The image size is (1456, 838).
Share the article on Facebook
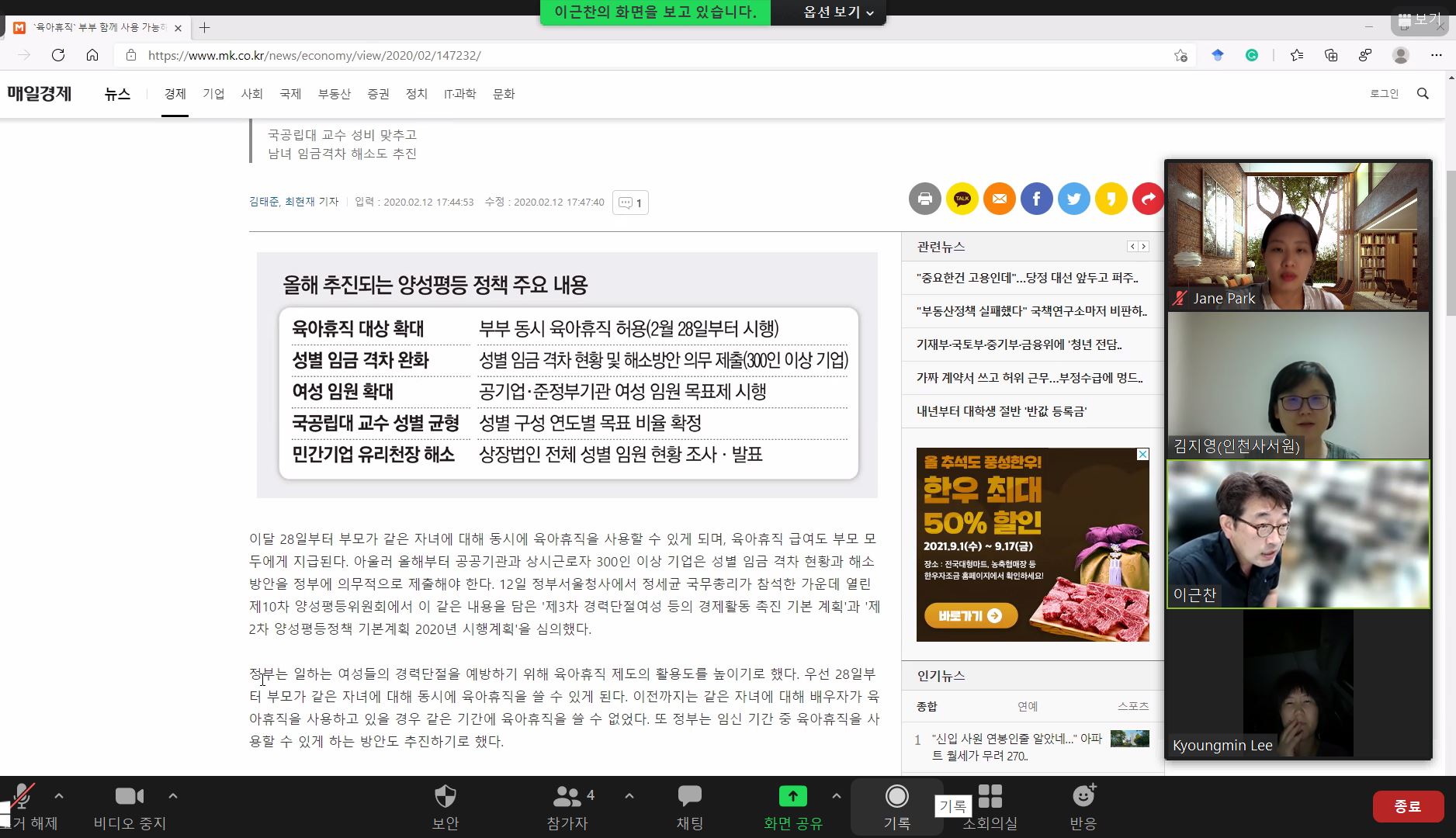click(1036, 199)
